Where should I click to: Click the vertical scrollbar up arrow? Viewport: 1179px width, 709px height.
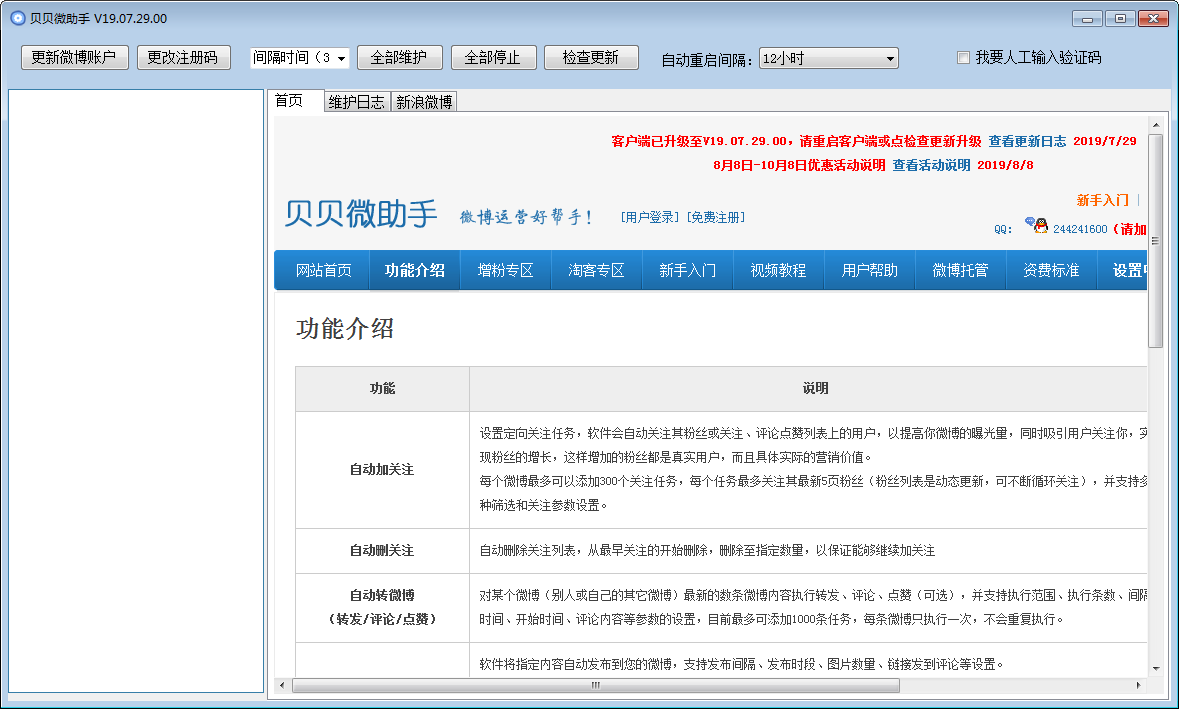tap(1156, 125)
